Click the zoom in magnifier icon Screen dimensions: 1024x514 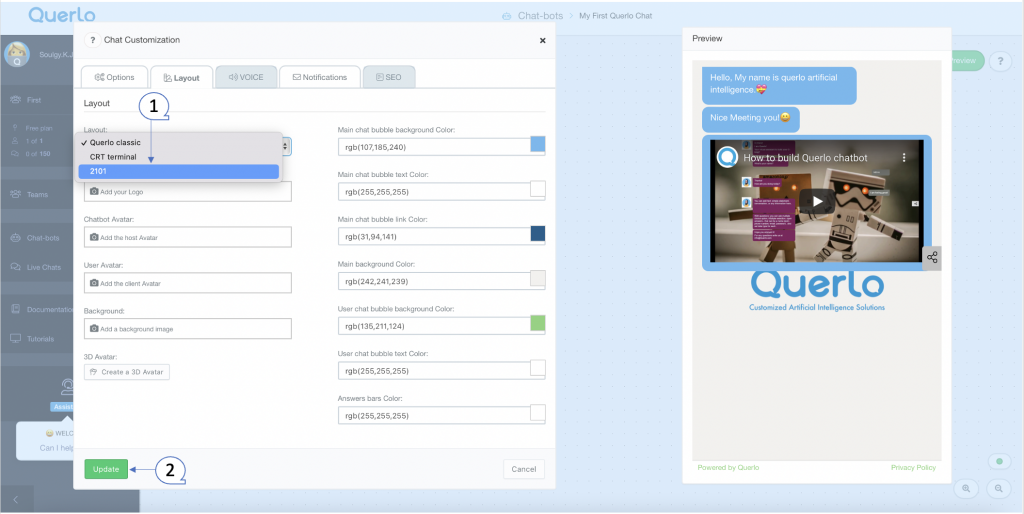(x=966, y=489)
